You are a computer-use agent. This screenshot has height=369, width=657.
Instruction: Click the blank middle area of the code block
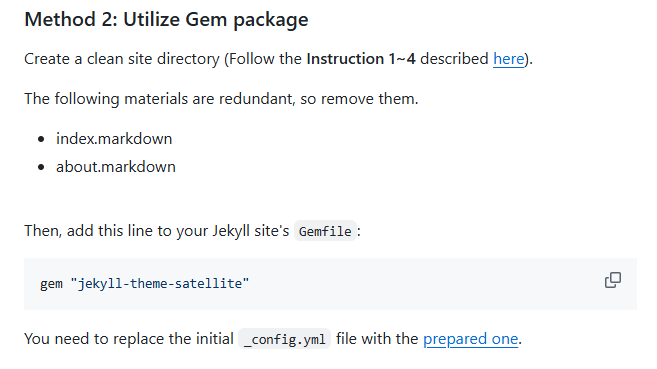tap(419, 284)
